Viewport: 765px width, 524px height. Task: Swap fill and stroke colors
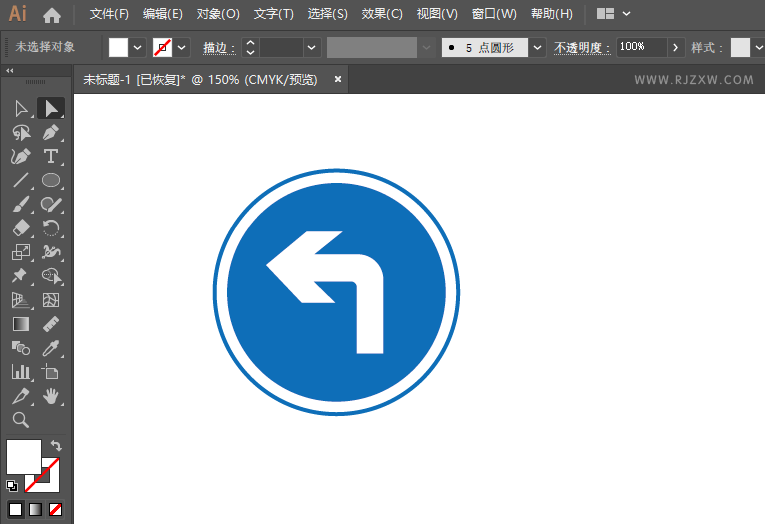click(x=56, y=445)
